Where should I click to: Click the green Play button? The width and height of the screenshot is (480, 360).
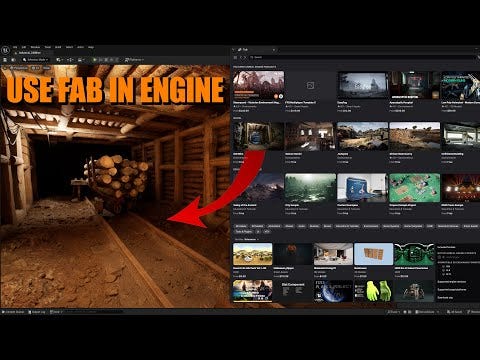[x=95, y=60]
